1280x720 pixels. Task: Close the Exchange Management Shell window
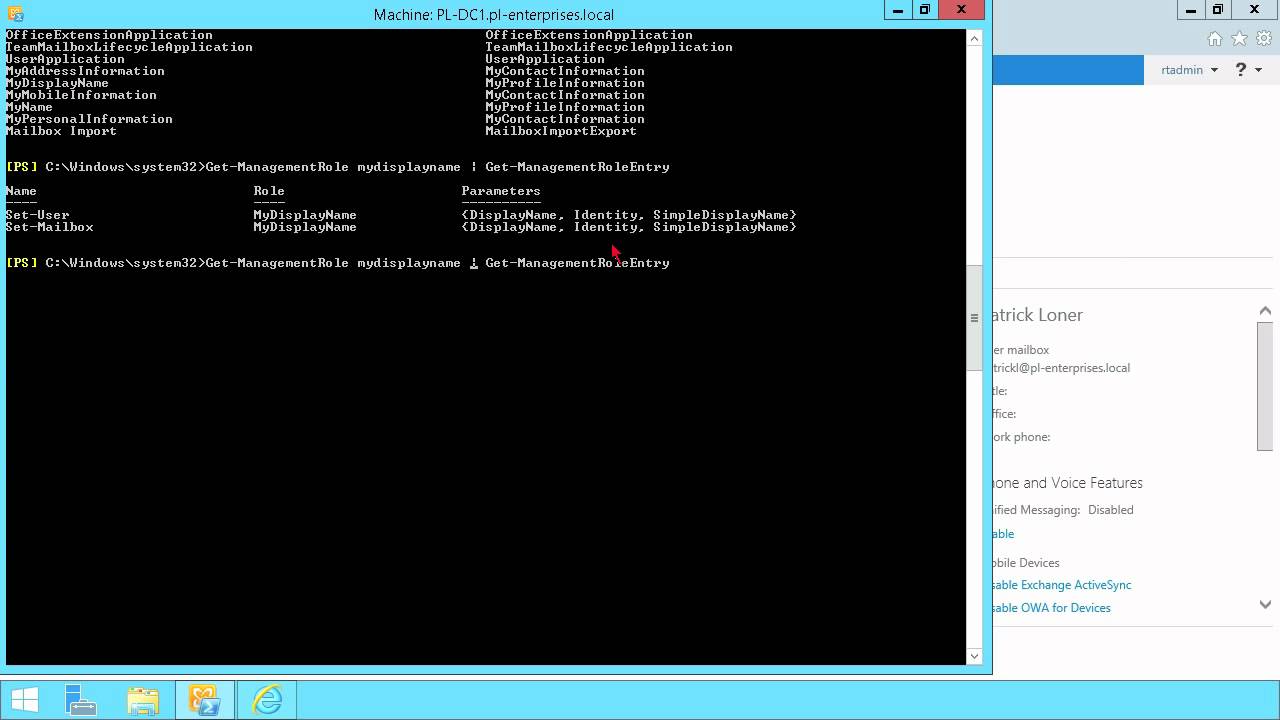tap(962, 10)
